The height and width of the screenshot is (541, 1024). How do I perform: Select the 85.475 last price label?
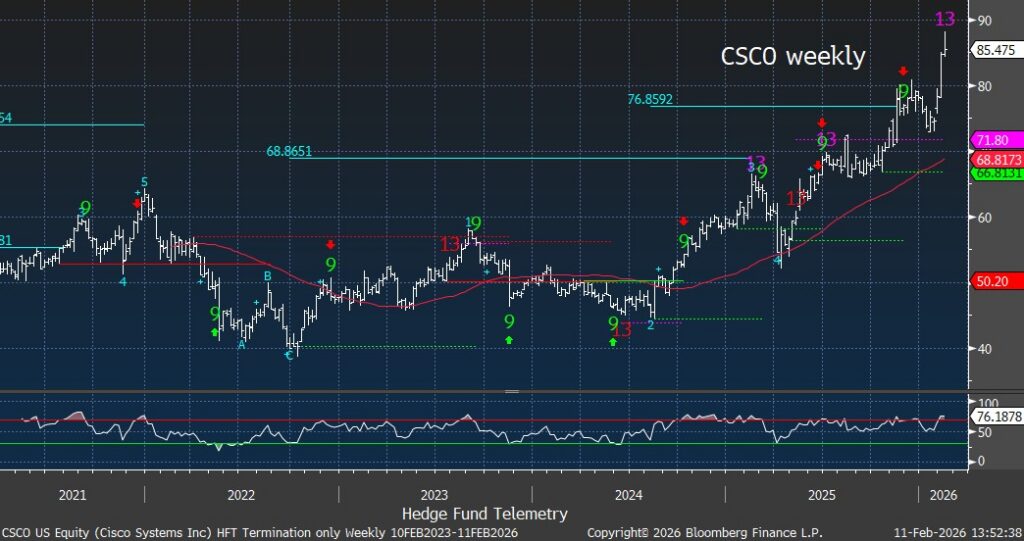(996, 49)
